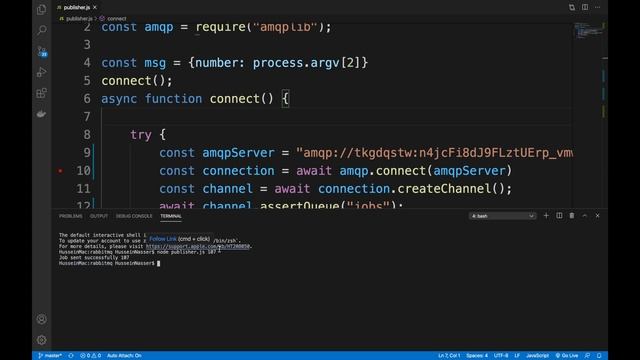Toggle the breakpoint on line 10
640x360 pixels.
pyautogui.click(x=60, y=171)
